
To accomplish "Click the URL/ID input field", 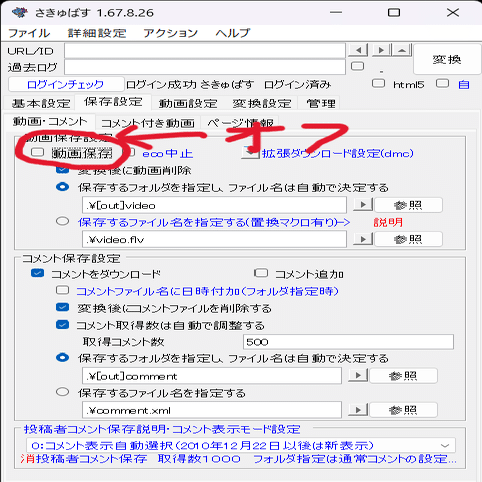I will [205, 51].
